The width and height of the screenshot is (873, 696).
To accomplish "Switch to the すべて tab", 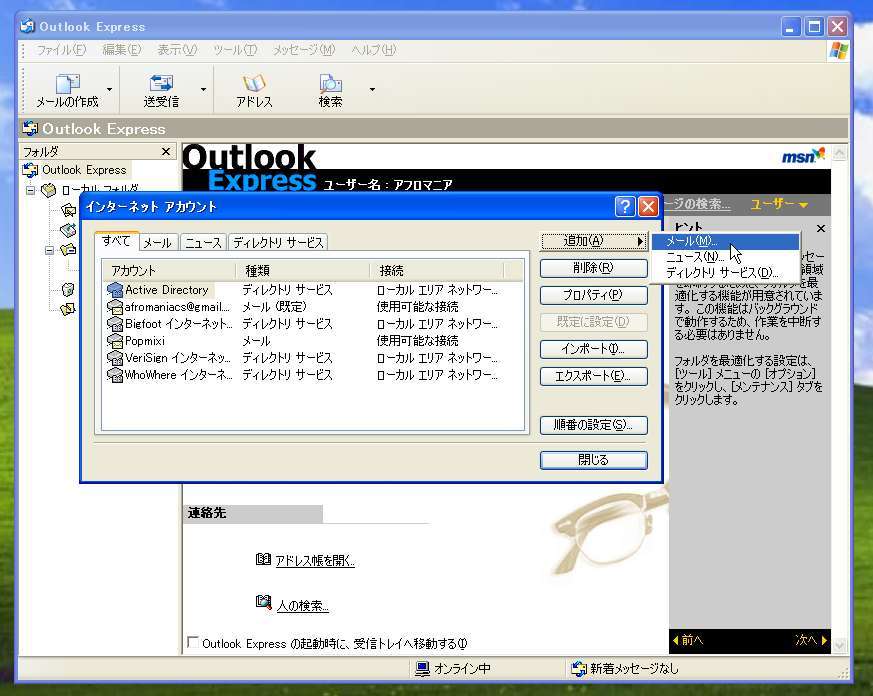I will pos(116,241).
